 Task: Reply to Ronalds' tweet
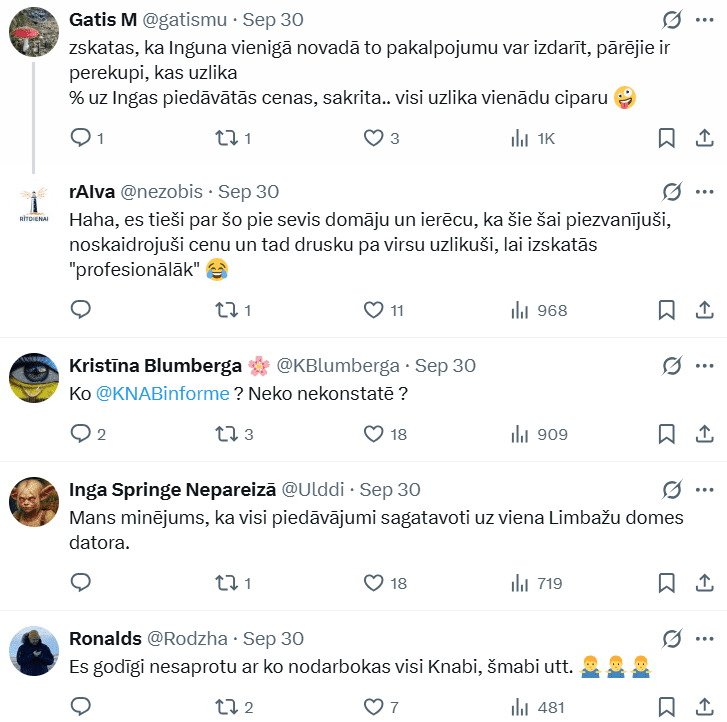click(x=82, y=708)
